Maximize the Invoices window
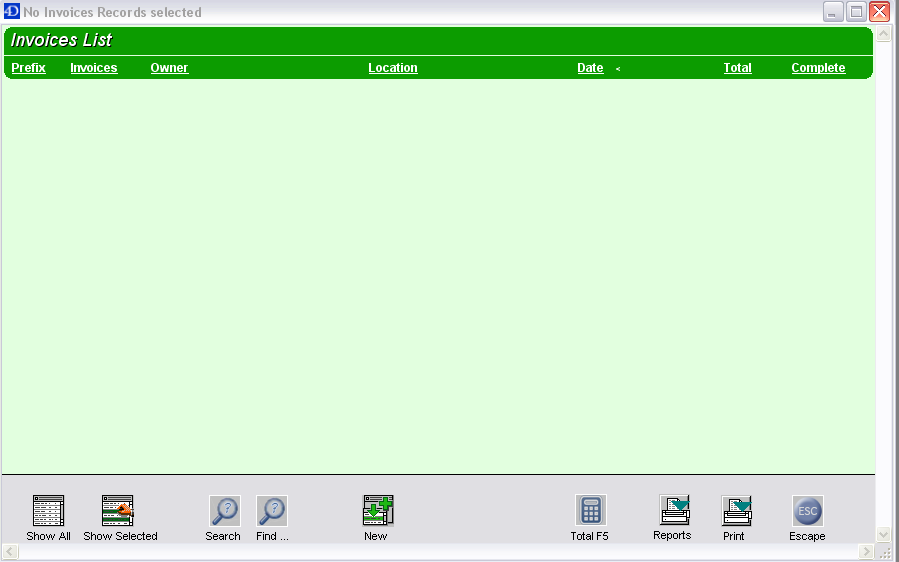 pyautogui.click(x=857, y=12)
